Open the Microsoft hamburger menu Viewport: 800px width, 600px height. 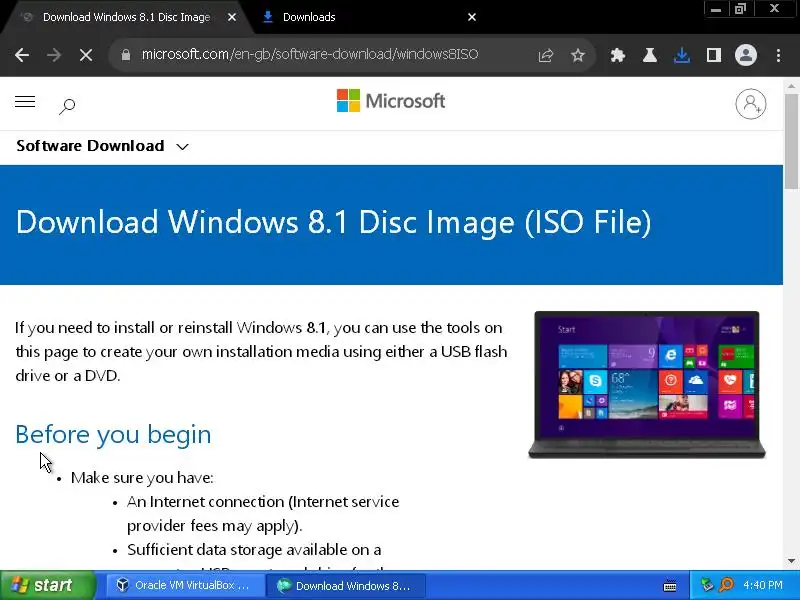(x=25, y=102)
